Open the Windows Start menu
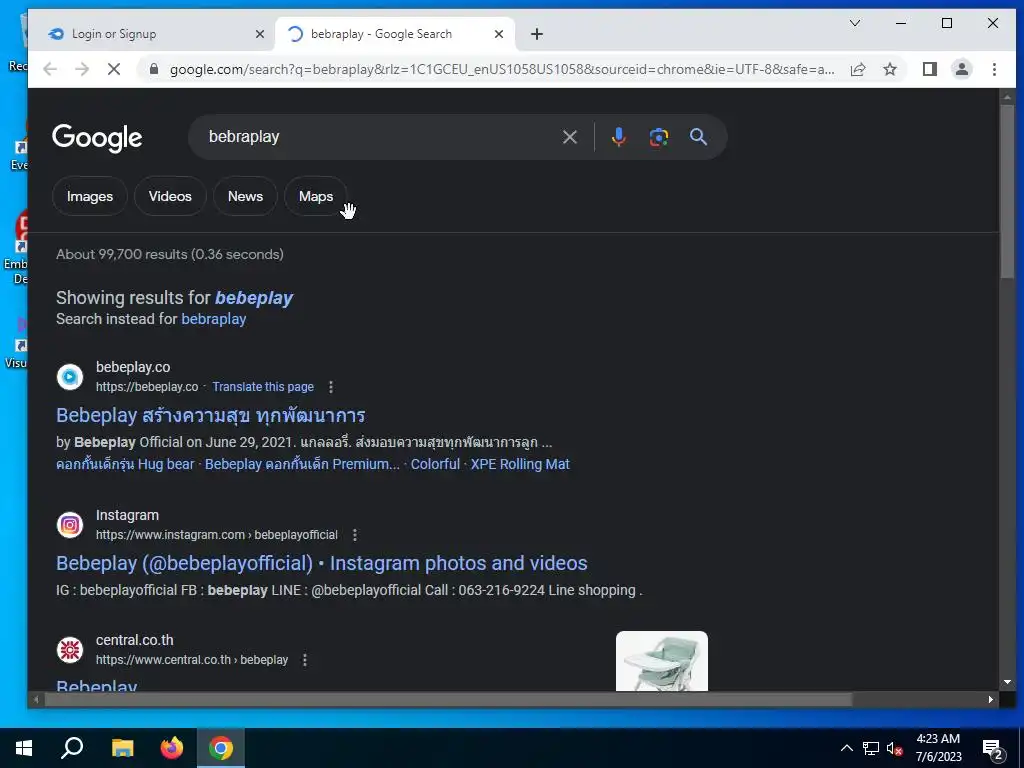Screen dimensions: 1024x768 coord(24,748)
